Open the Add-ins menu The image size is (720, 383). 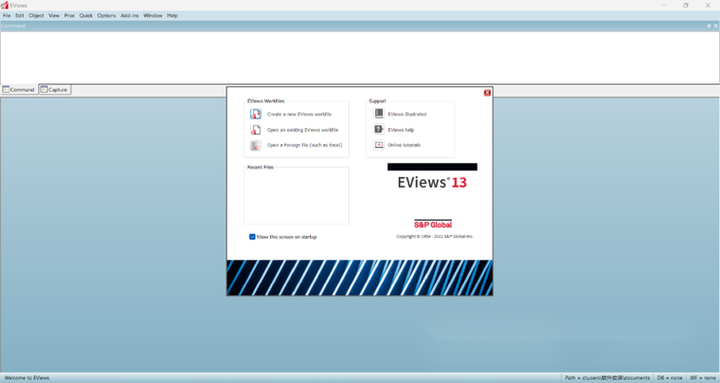click(x=129, y=16)
